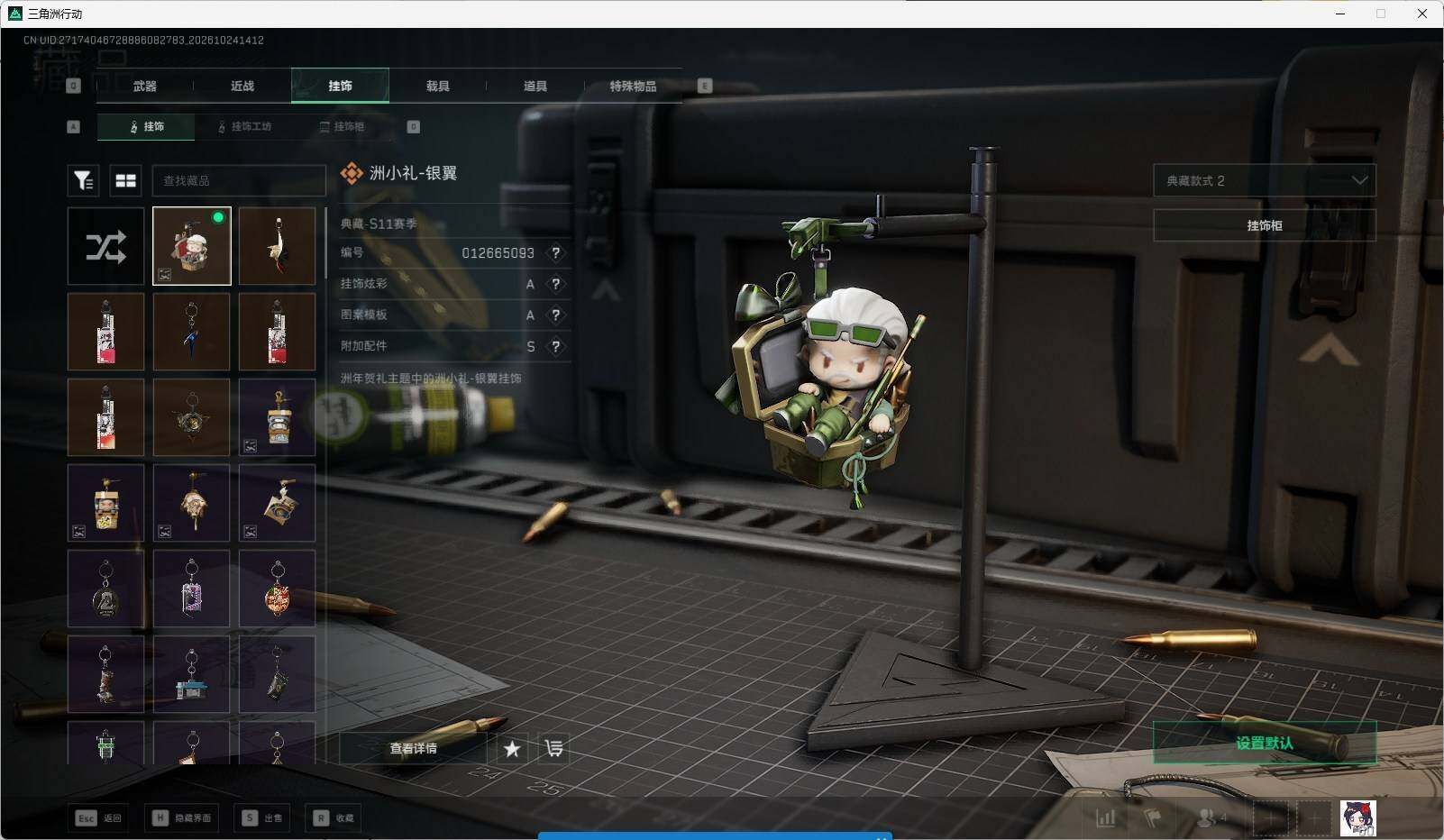1444x840 pixels.
Task: Click the 查找藏品 search field
Action: 239,180
